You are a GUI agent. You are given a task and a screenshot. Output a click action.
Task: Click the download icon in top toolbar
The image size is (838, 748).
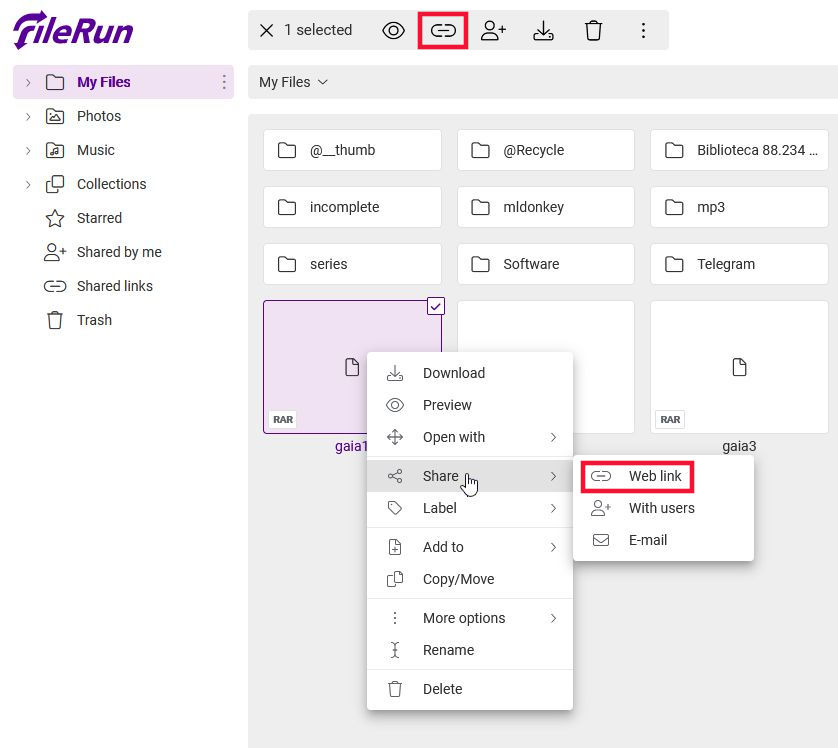coord(543,31)
